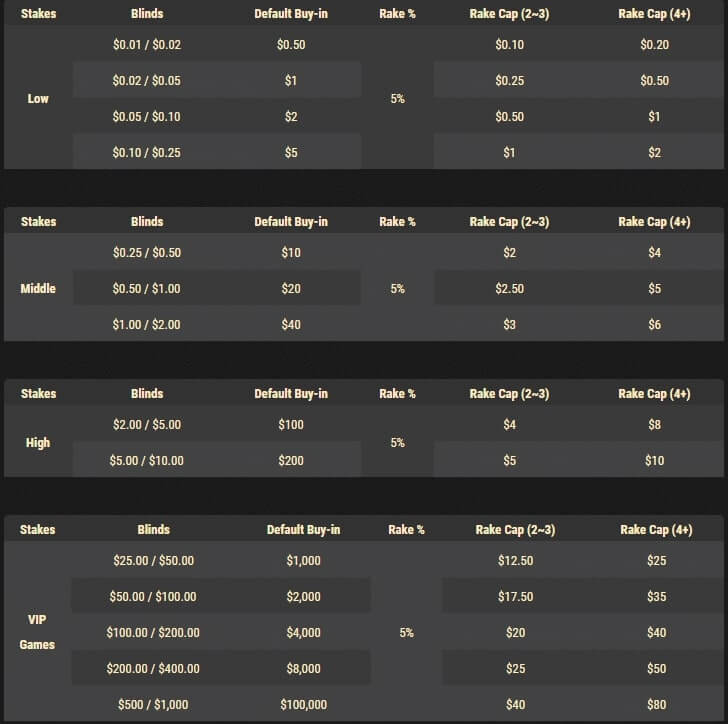Select the $0.10 / $0.25 blinds row
Screen dimensions: 728x724
click(x=147, y=153)
